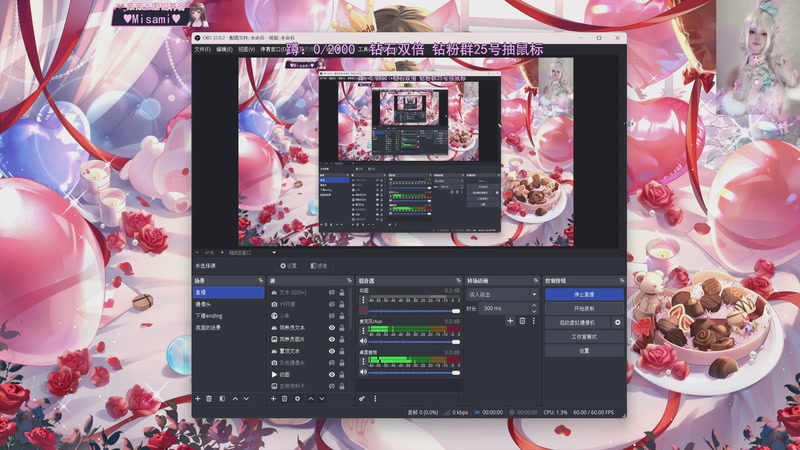Open virtual camera settings gear icon
800x450 pixels.
(617, 322)
